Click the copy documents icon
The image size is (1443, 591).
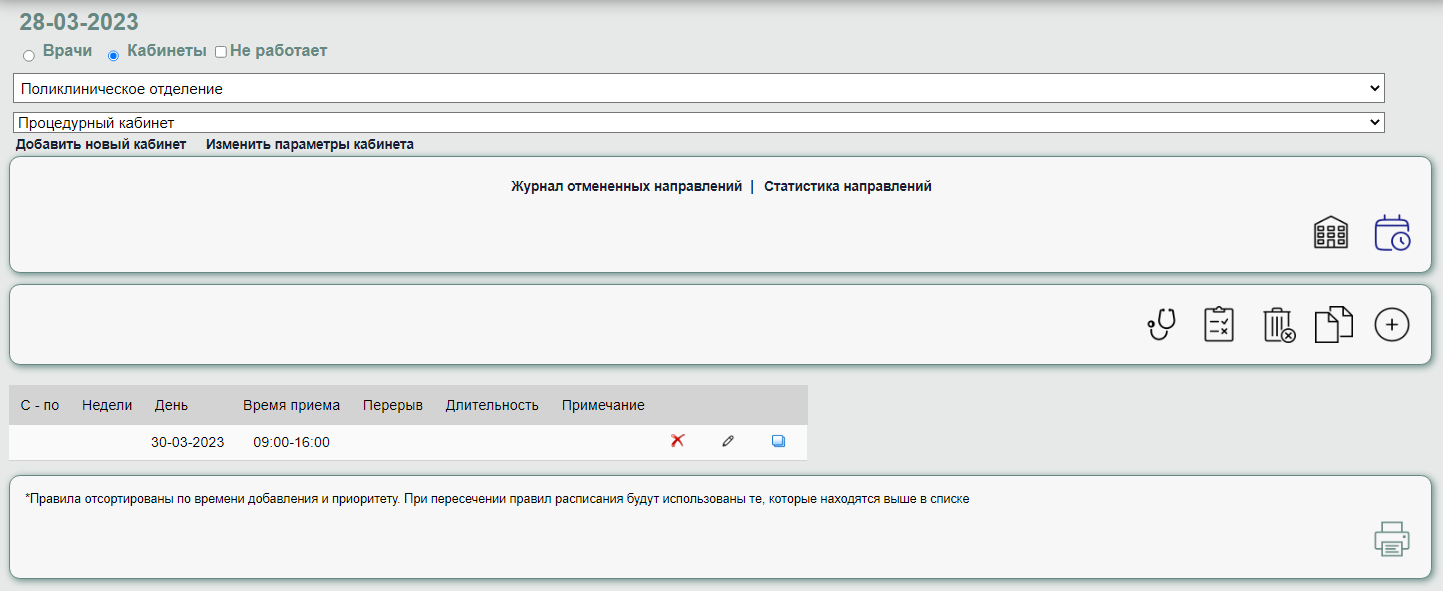tap(1333, 325)
